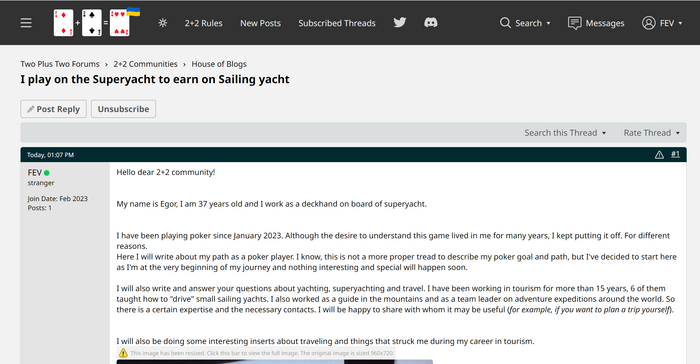Image resolution: width=700 pixels, height=364 pixels.
Task: Click the Search magnifier icon
Action: 505,23
